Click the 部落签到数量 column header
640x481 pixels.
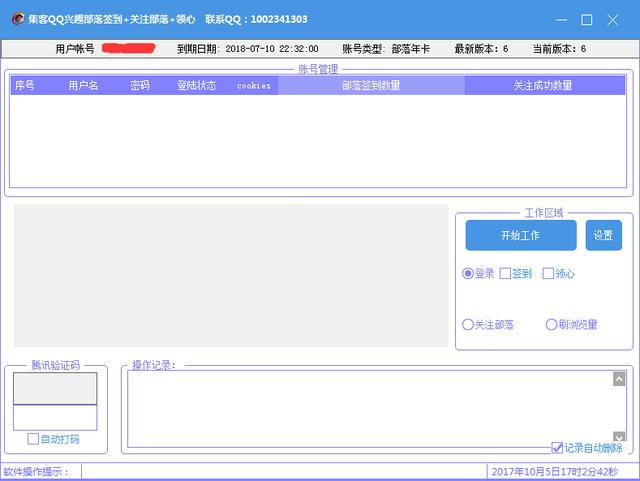pyautogui.click(x=371, y=86)
